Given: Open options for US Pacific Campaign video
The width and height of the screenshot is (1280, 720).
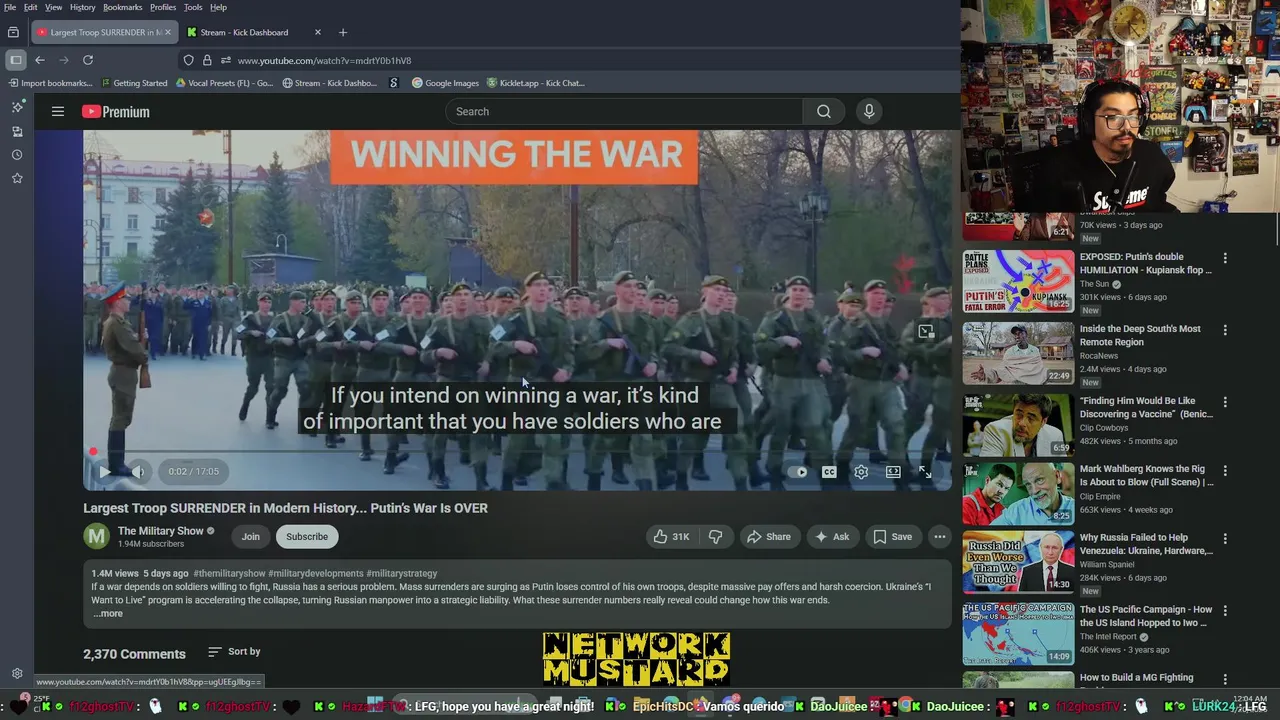Looking at the screenshot, I should (1225, 611).
